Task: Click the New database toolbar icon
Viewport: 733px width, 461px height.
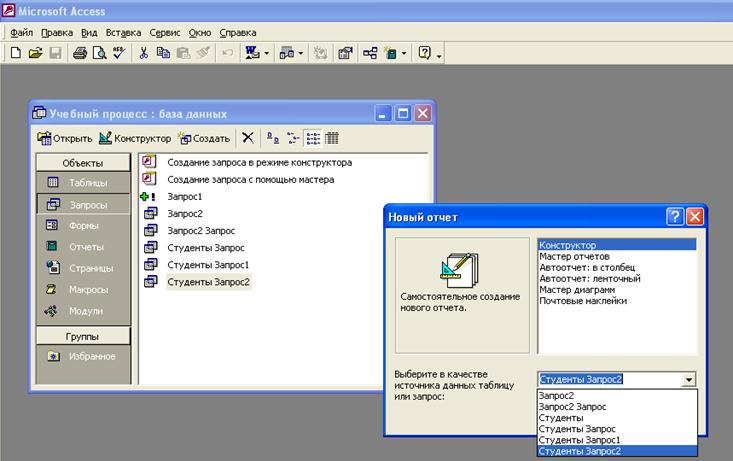Action: click(x=15, y=53)
